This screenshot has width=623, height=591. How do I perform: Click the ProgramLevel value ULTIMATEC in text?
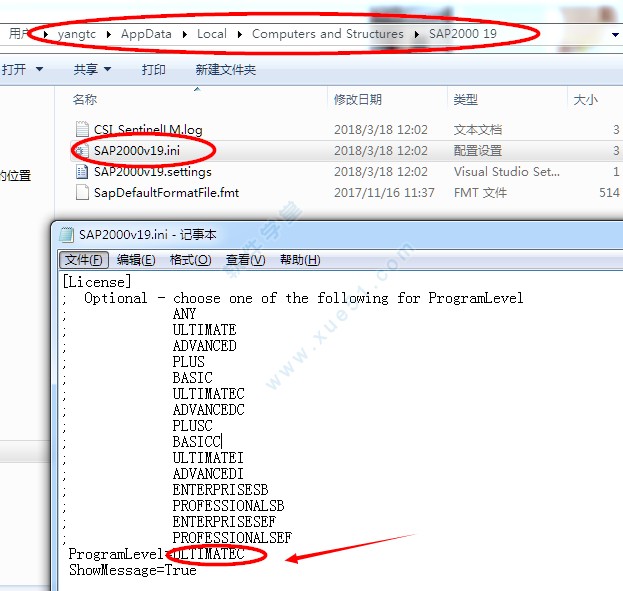pos(208,554)
